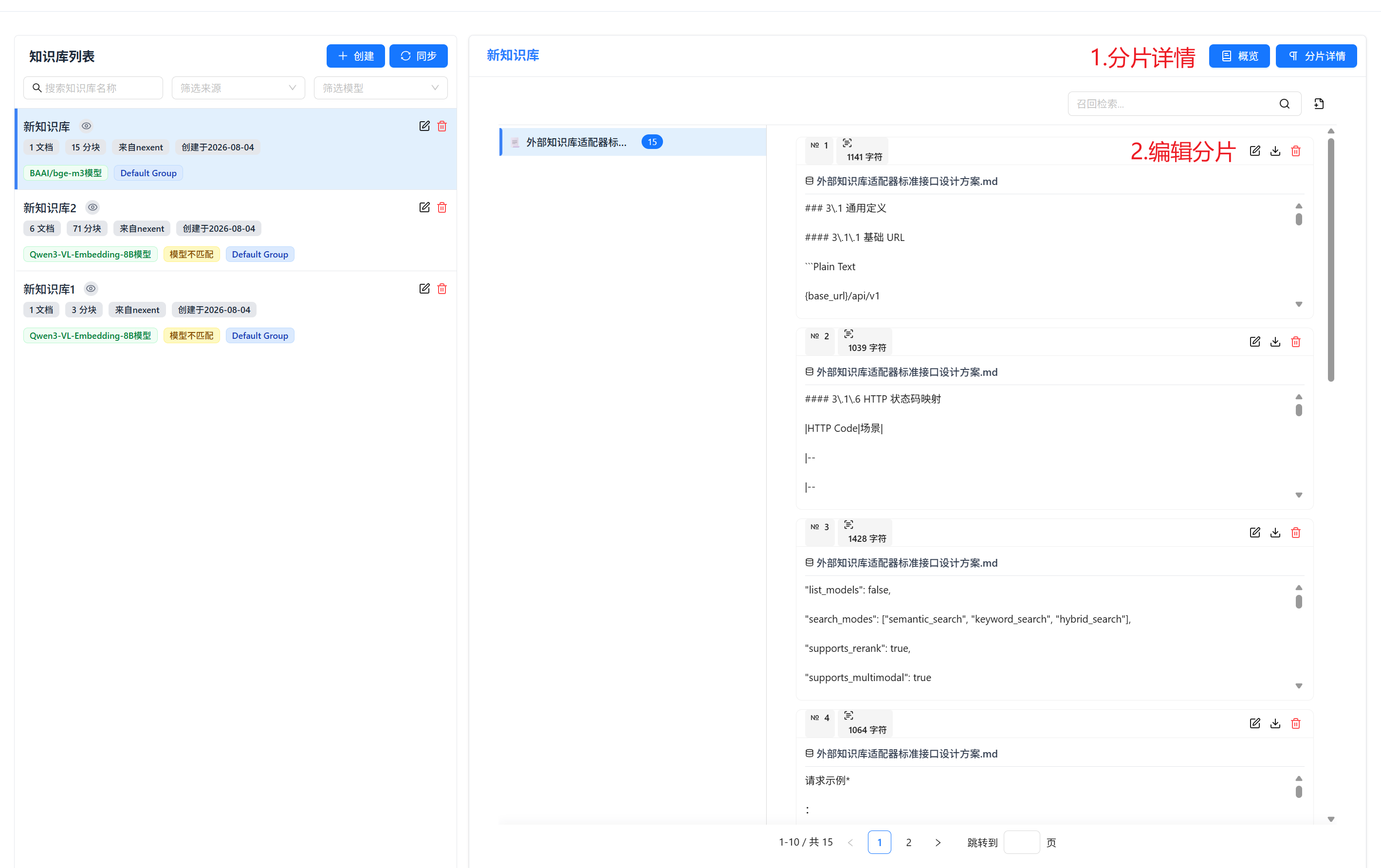Delete chunk No. 4
This screenshot has width=1381, height=868.
(1295, 724)
